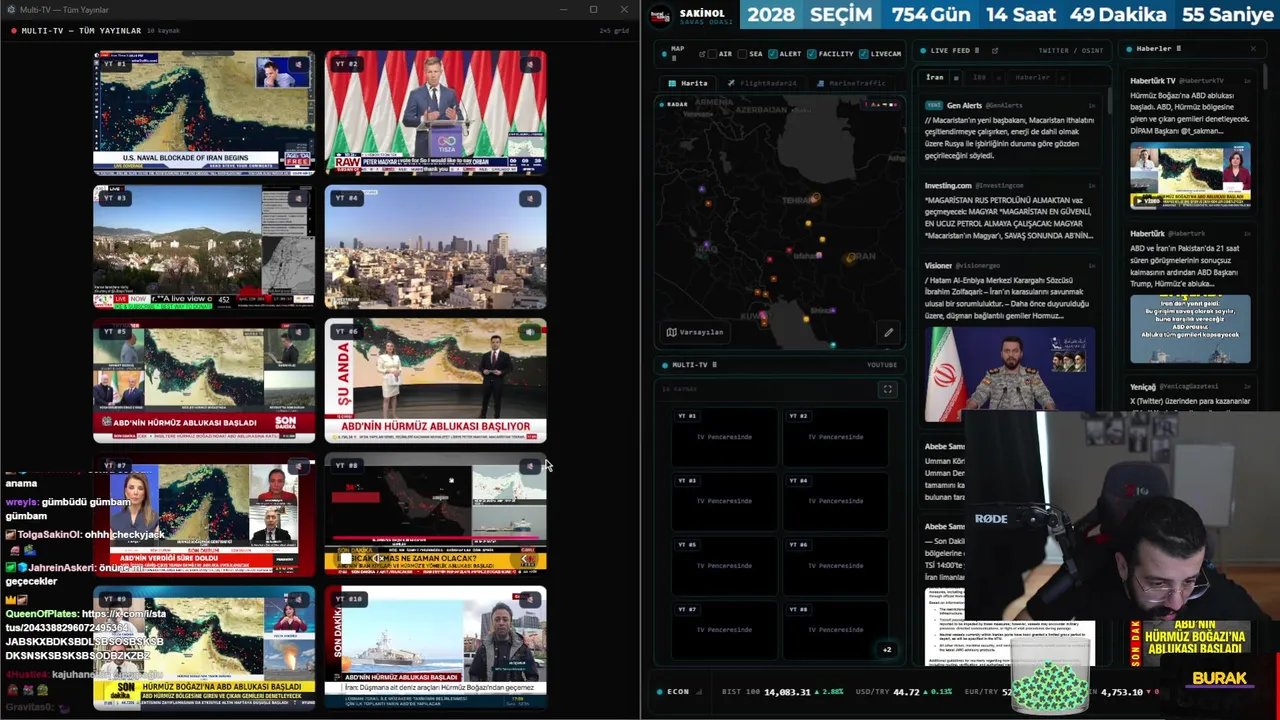The width and height of the screenshot is (1280, 720).
Task: Maximize the Multi-TV window
Action: (x=593, y=10)
